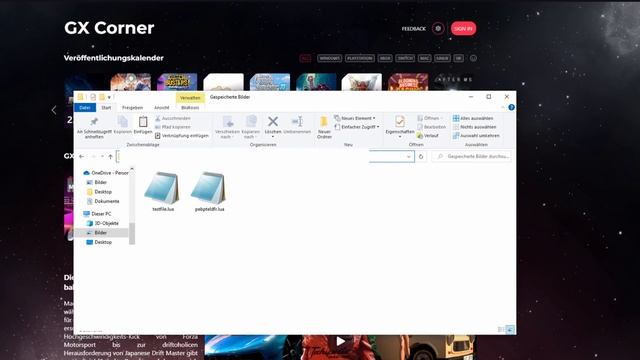Toggle the LINUX platform filter
640x360 pixels.
click(x=442, y=58)
